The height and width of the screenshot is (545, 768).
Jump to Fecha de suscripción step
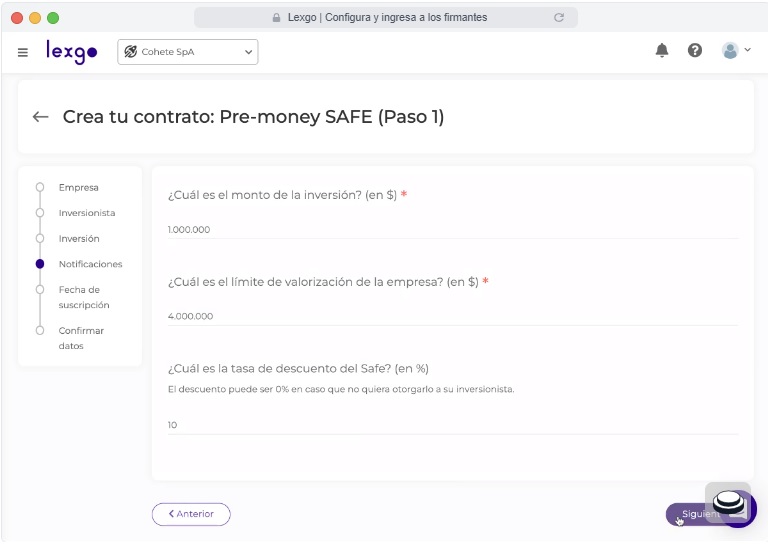[x=84, y=297]
